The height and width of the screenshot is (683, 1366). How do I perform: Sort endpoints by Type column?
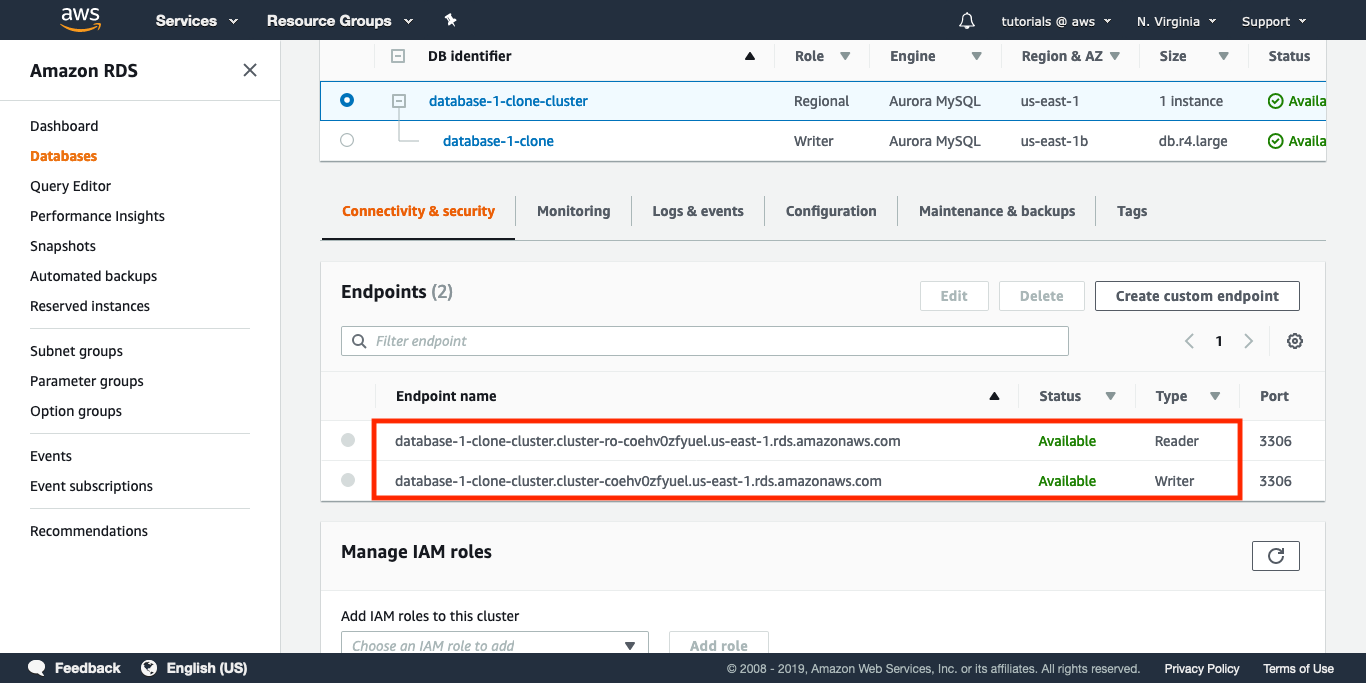coord(1215,396)
